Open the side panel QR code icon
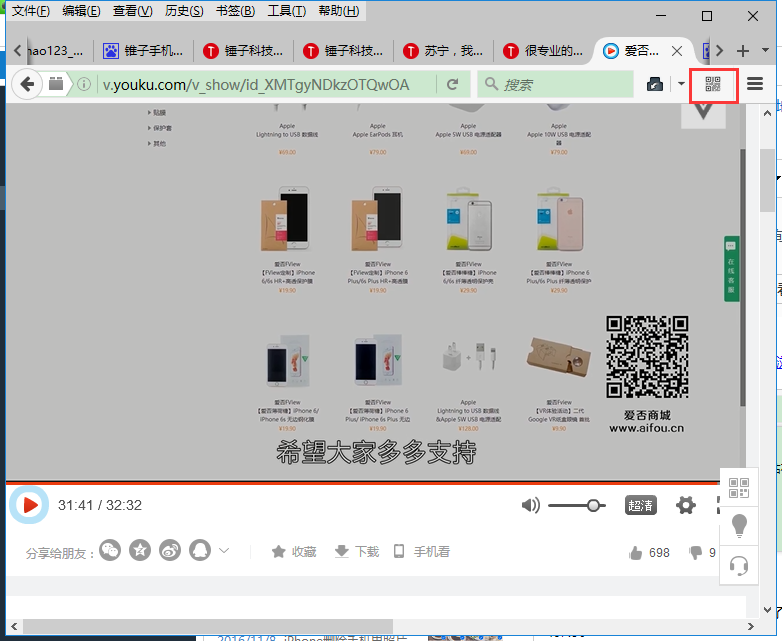The image size is (782, 641). click(x=739, y=487)
